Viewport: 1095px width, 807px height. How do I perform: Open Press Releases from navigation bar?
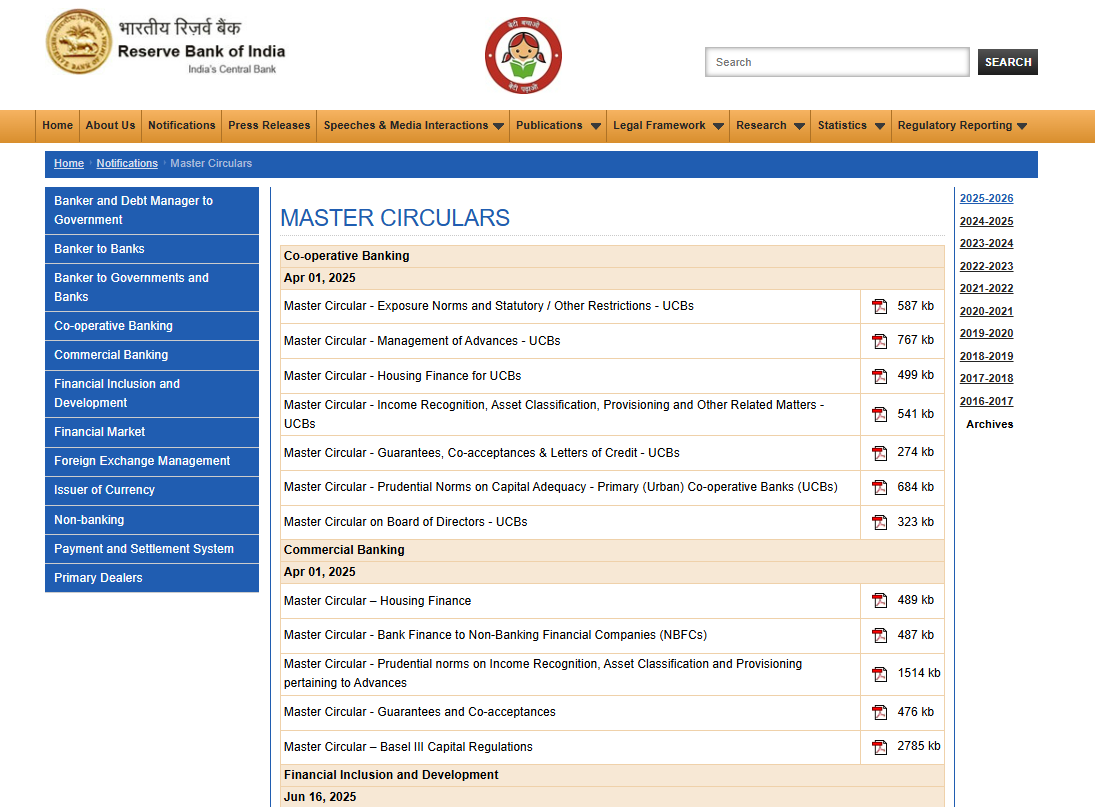[269, 126]
